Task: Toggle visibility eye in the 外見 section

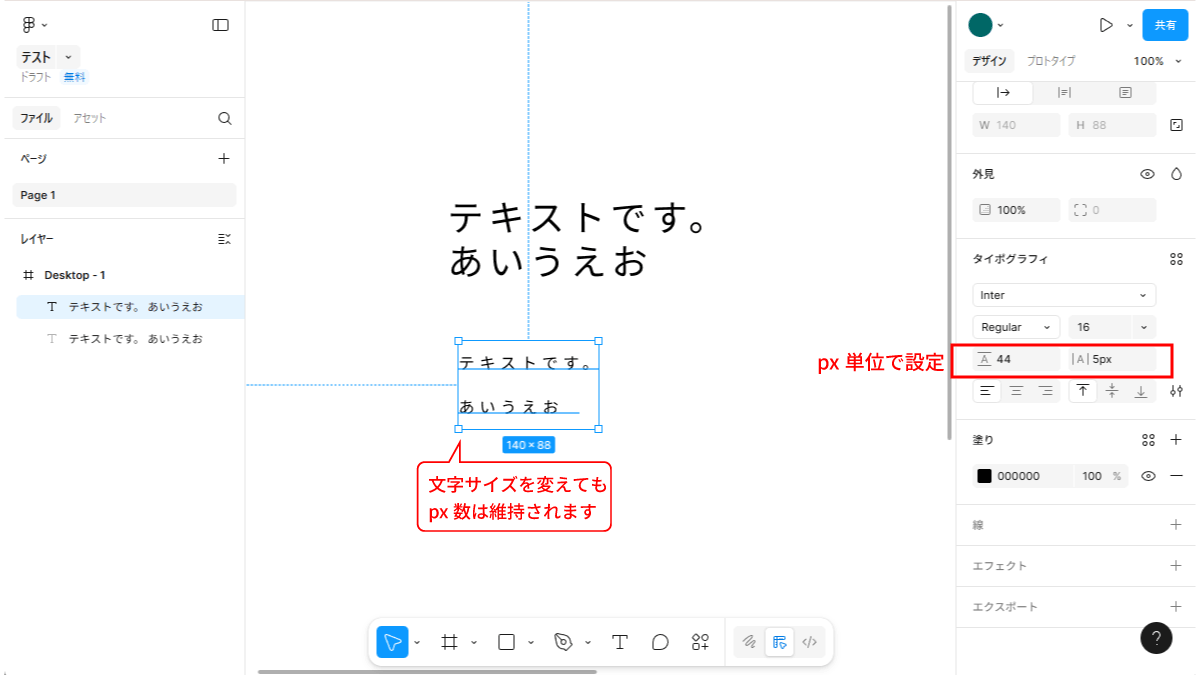Action: tap(1148, 174)
